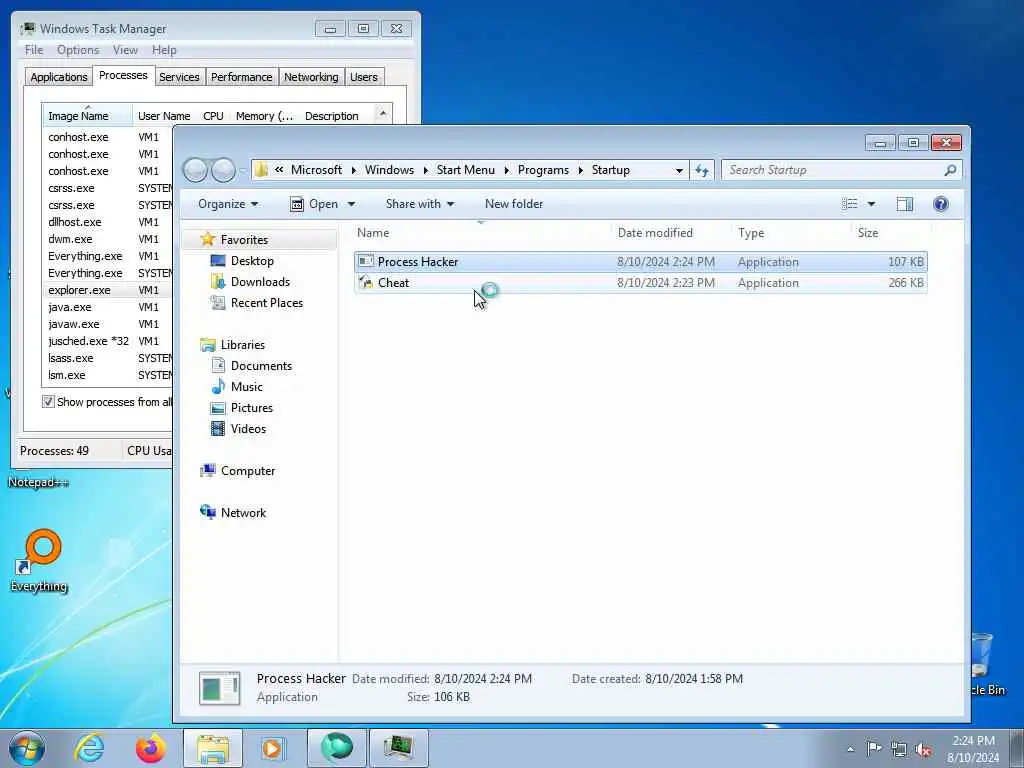
Task: Open Videos library
Action: pyautogui.click(x=248, y=428)
